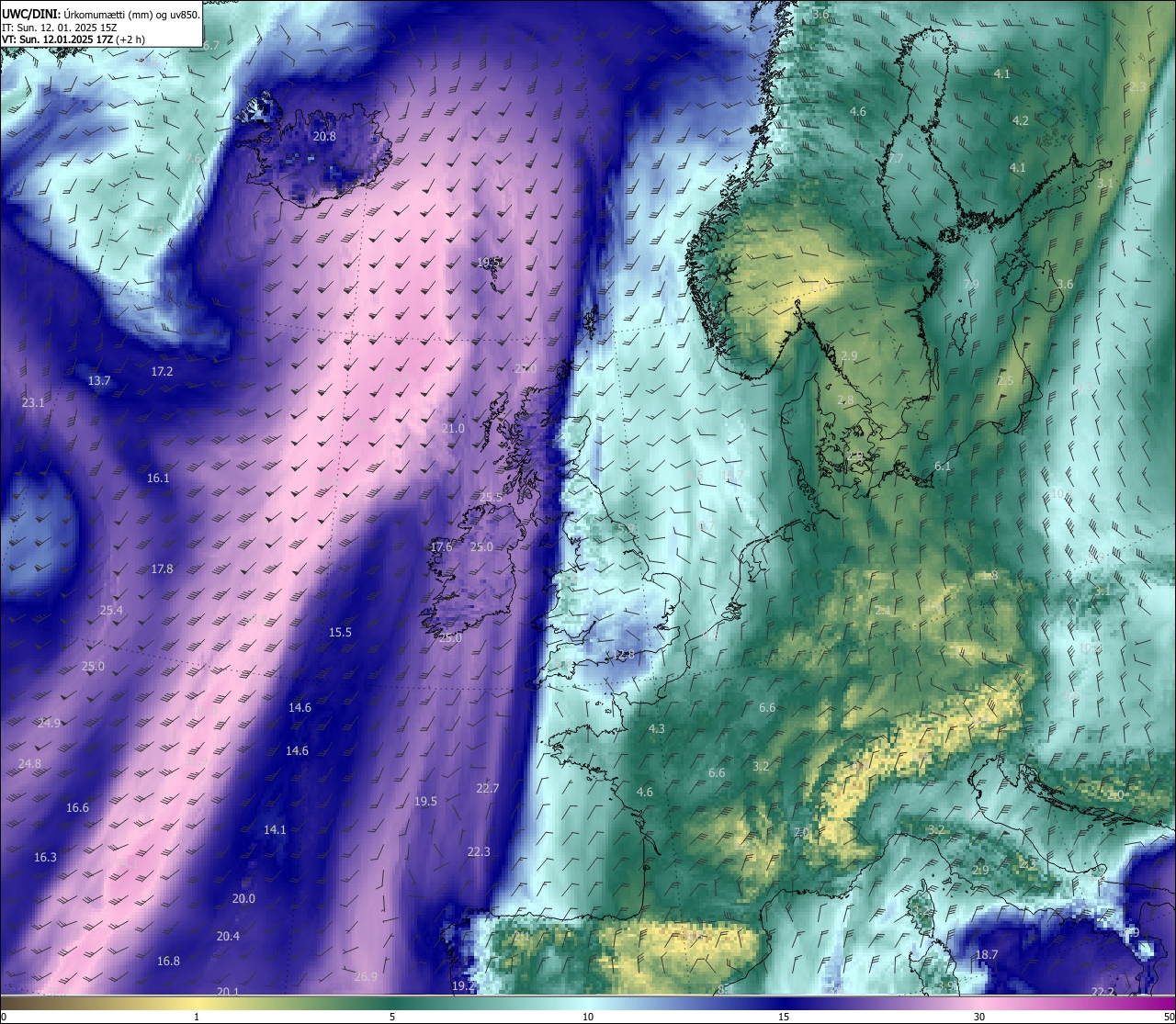Click the 20.4 value on the map
1176x1024 pixels.
[228, 937]
